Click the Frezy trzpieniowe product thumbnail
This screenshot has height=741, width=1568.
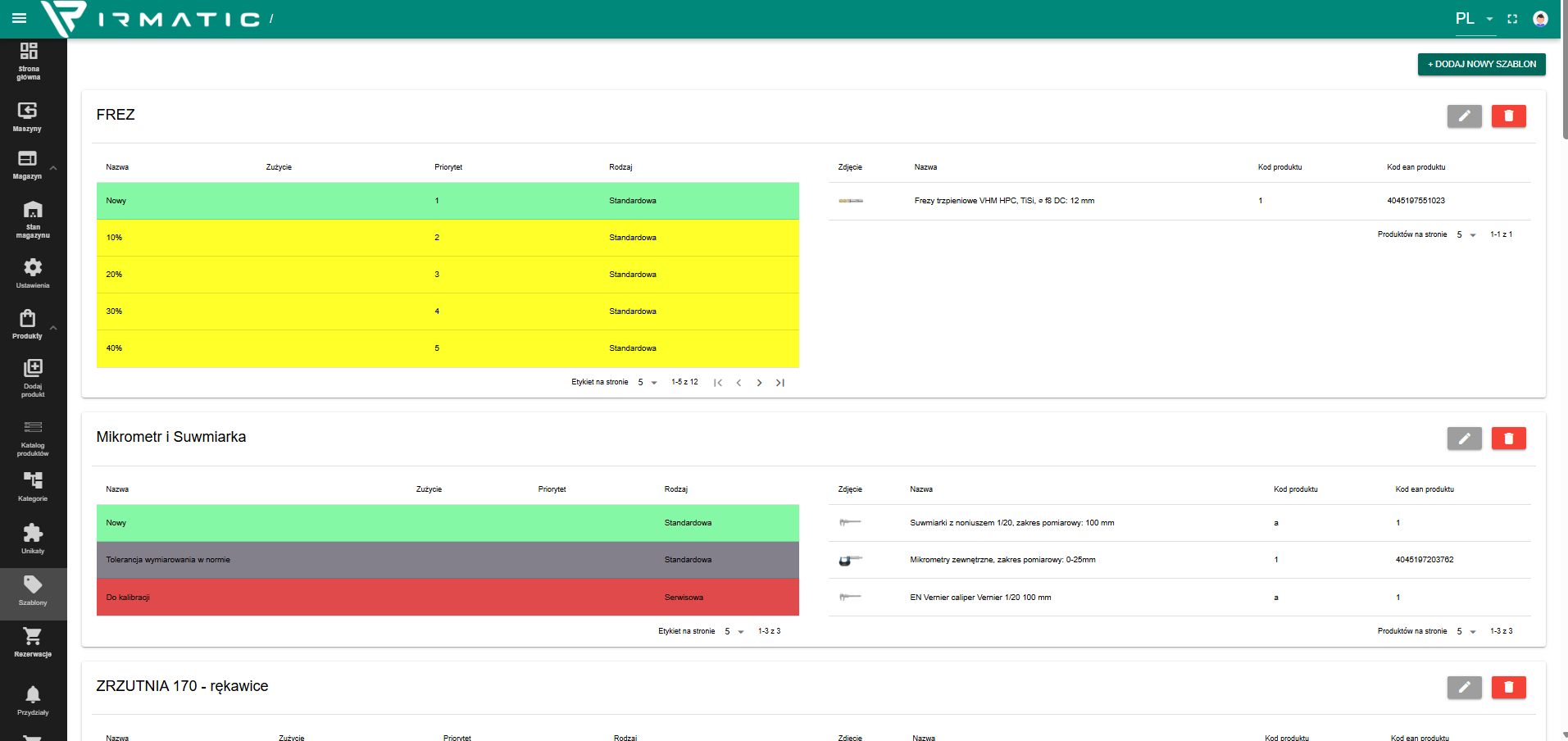point(851,201)
